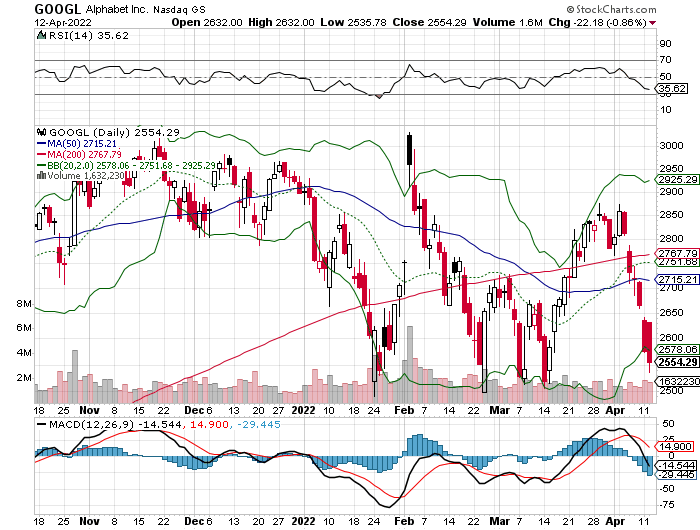Click the MA(200) 2767.79 legend text
This screenshot has height=530, width=700.
84,154
